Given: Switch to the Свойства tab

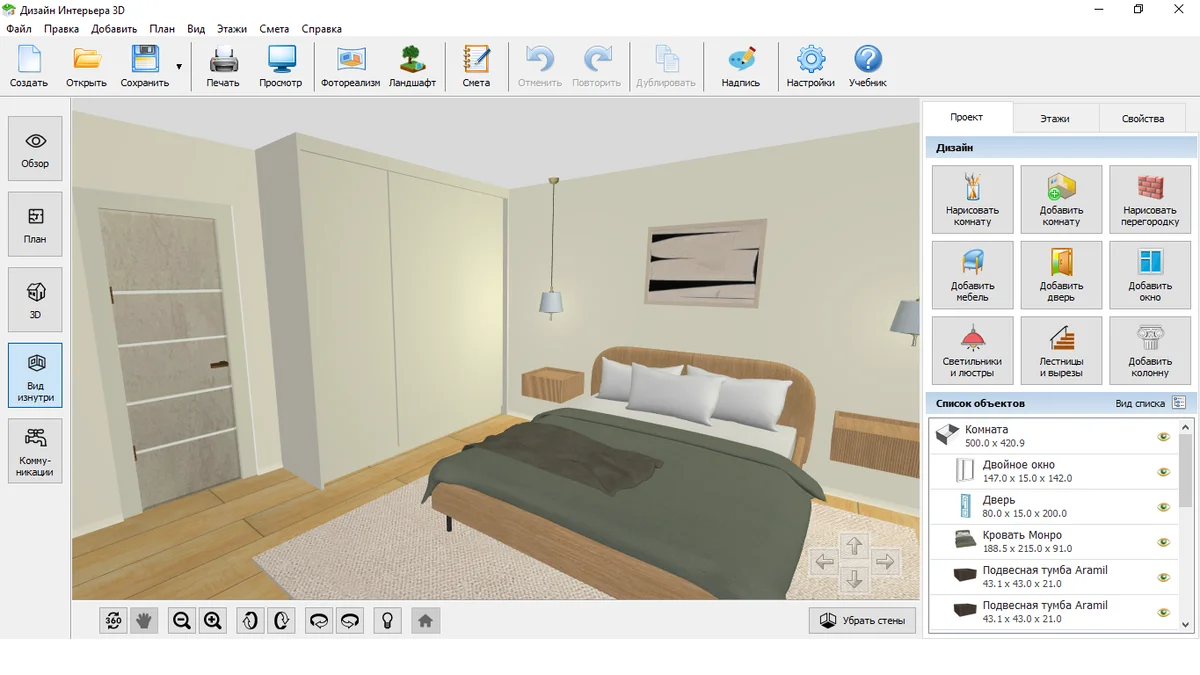Looking at the screenshot, I should tap(1142, 118).
